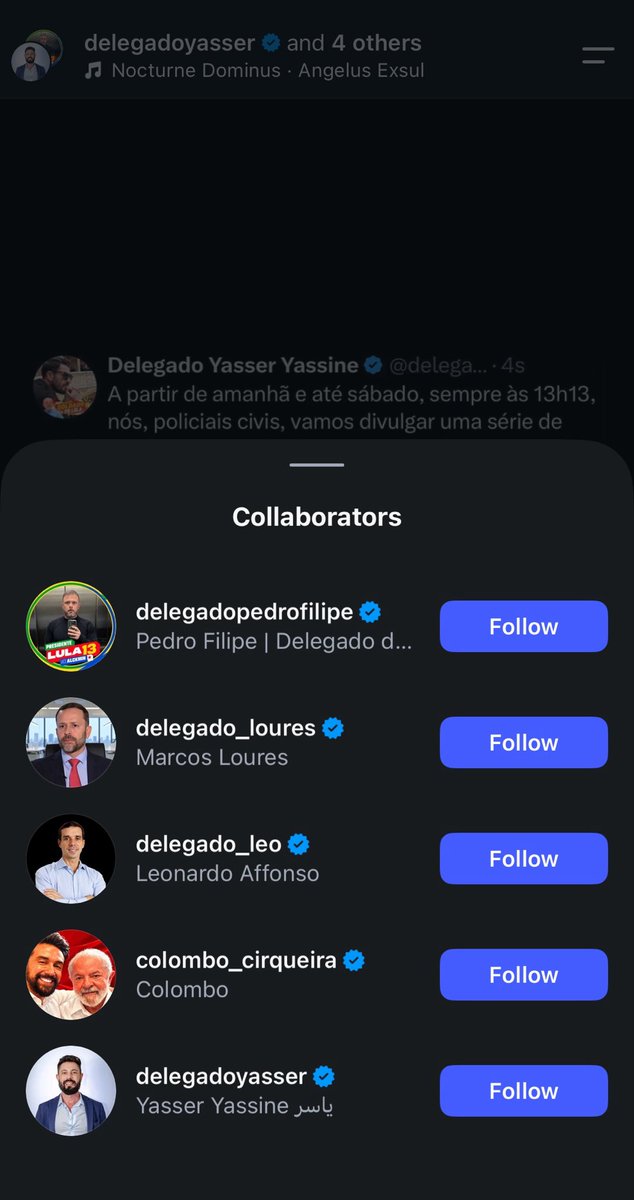
Task: Tap the verified badge next to colombo_cirqueira
Action: coord(354,960)
